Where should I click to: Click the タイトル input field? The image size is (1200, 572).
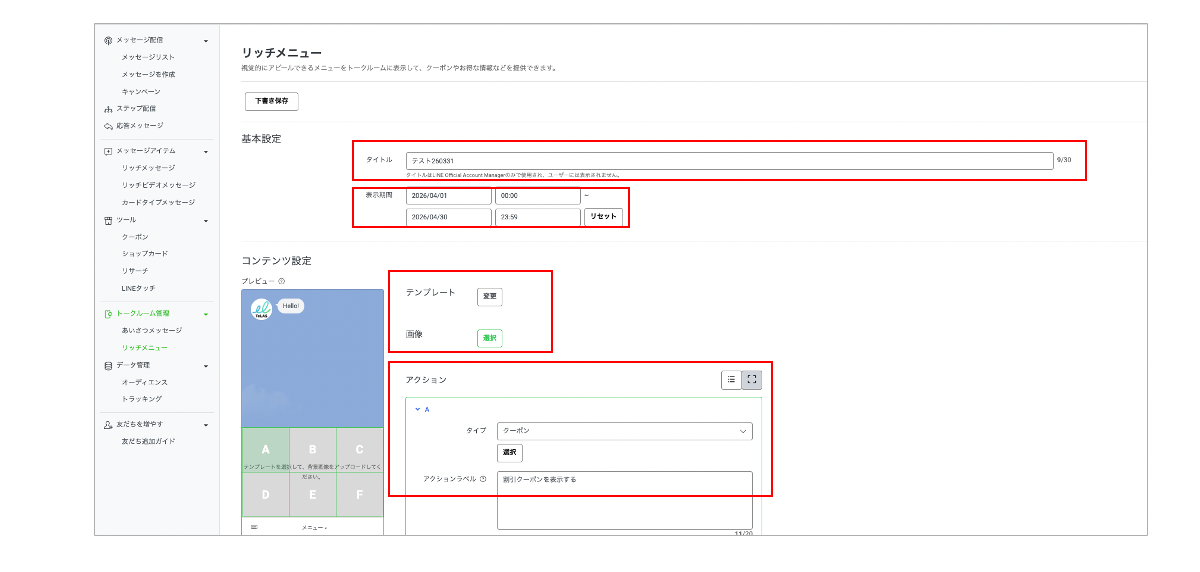729,160
